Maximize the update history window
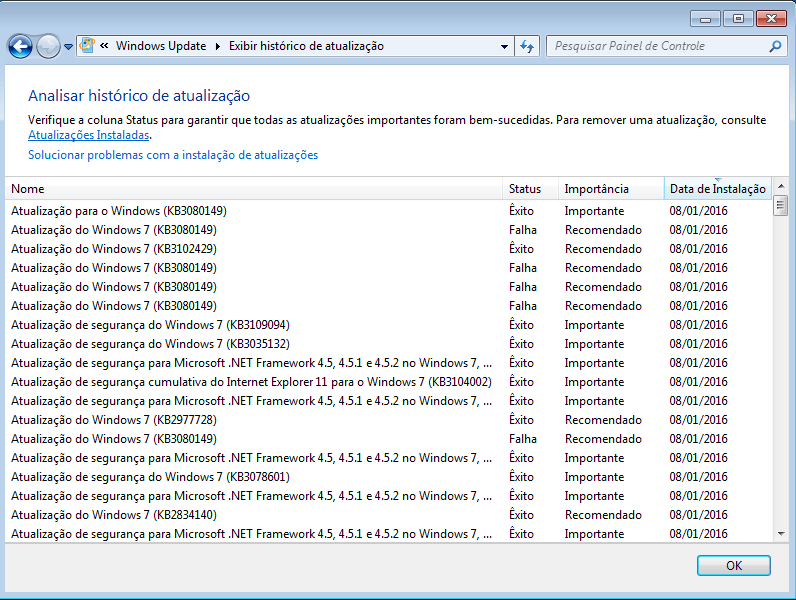The image size is (796, 600). 738,19
